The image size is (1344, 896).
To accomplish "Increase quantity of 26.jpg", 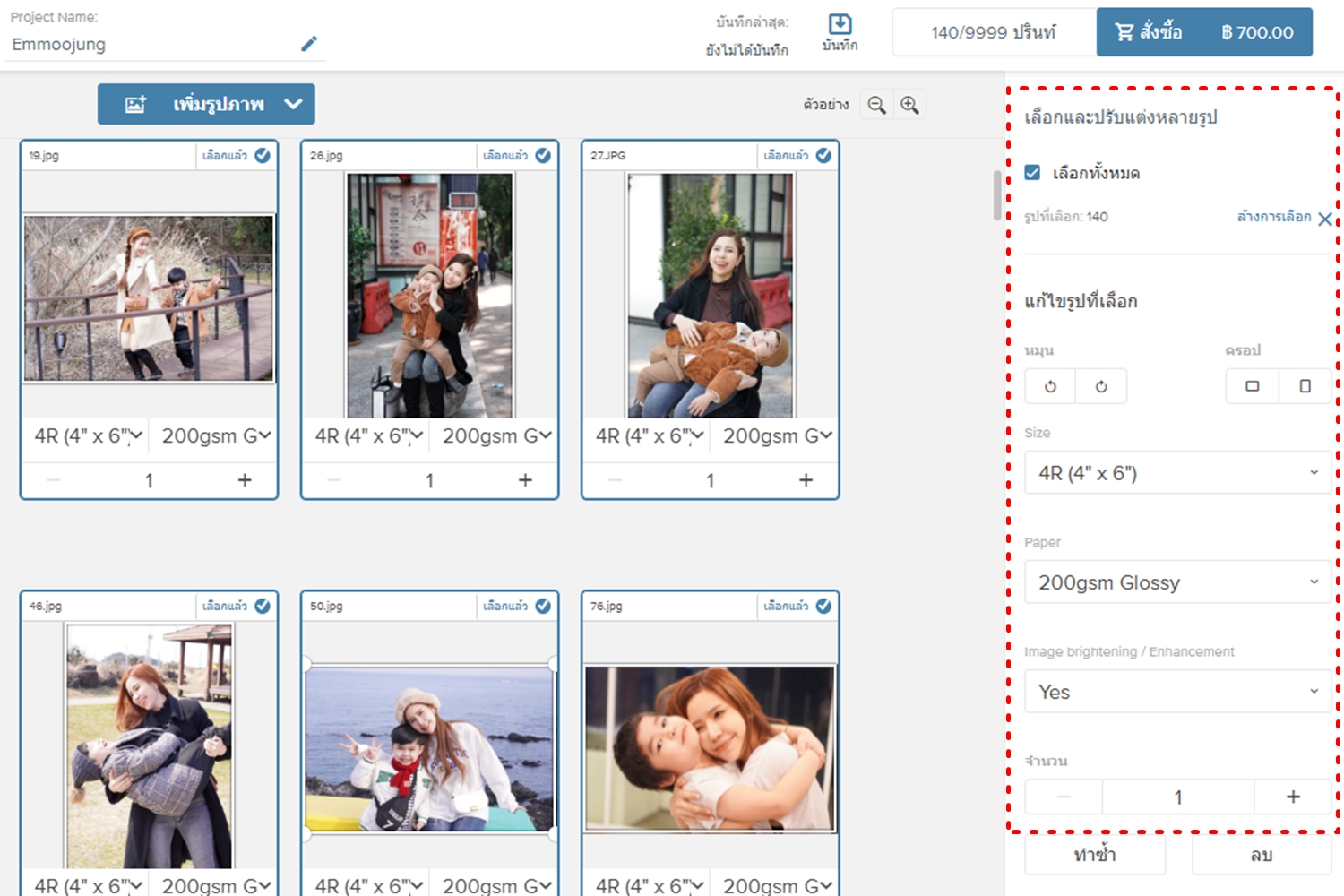I will [525, 480].
